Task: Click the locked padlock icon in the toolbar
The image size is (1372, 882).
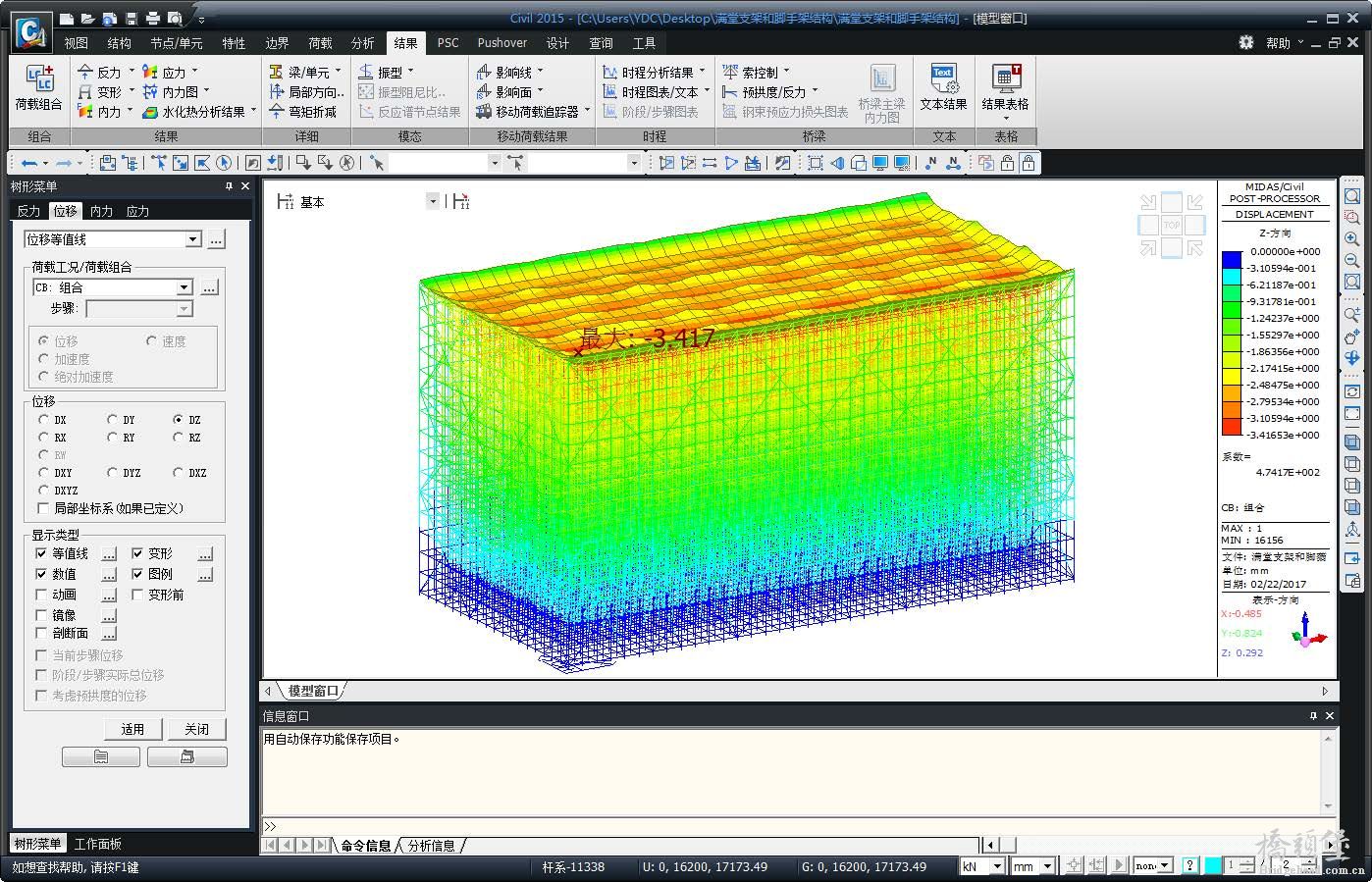Action: 1028,163
